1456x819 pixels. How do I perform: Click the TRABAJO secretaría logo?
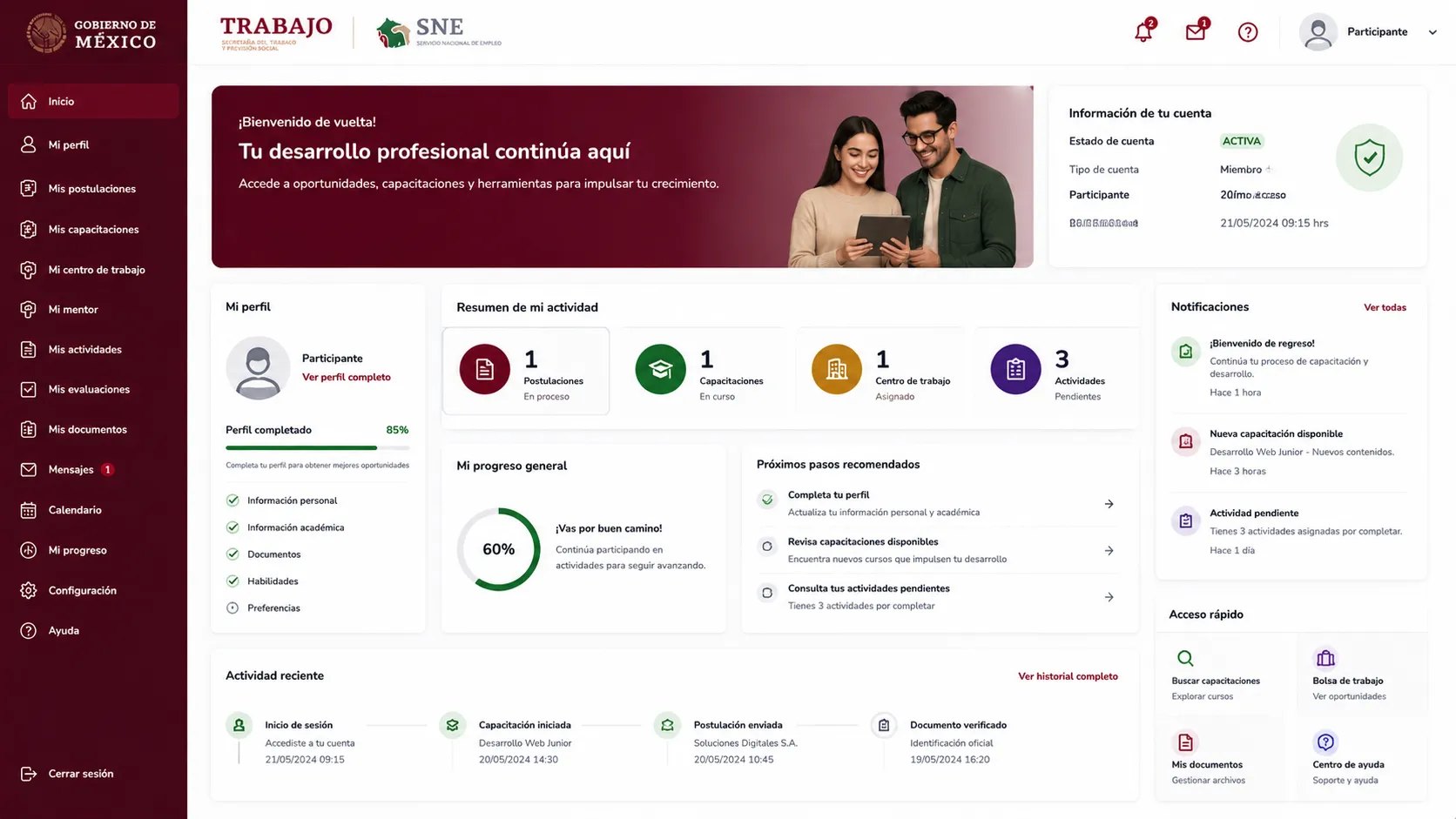coord(276,32)
